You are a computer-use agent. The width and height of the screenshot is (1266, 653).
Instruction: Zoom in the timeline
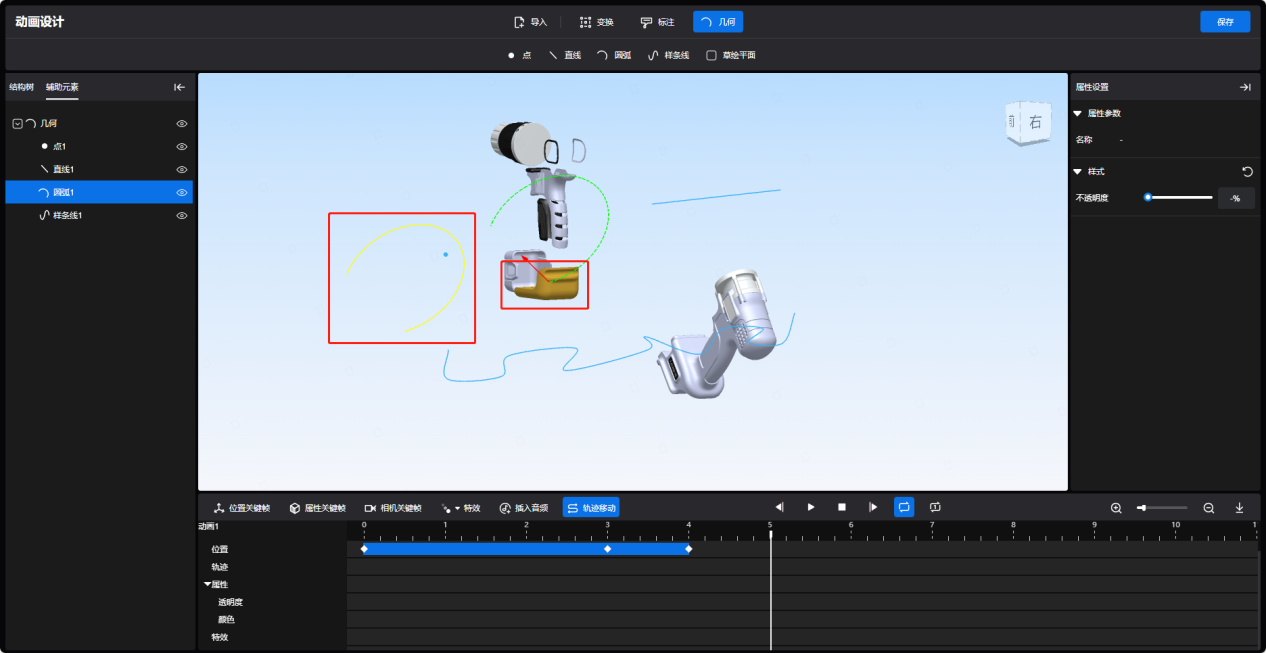[x=1116, y=508]
